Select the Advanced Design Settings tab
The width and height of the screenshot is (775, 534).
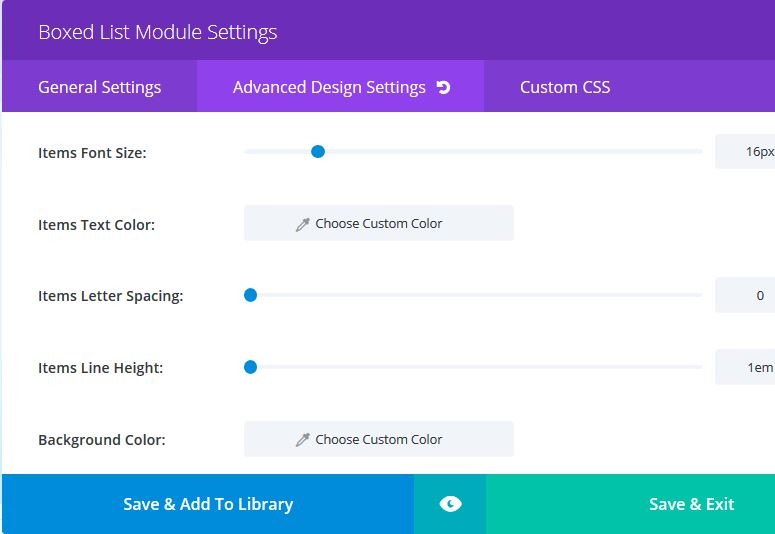(x=341, y=87)
